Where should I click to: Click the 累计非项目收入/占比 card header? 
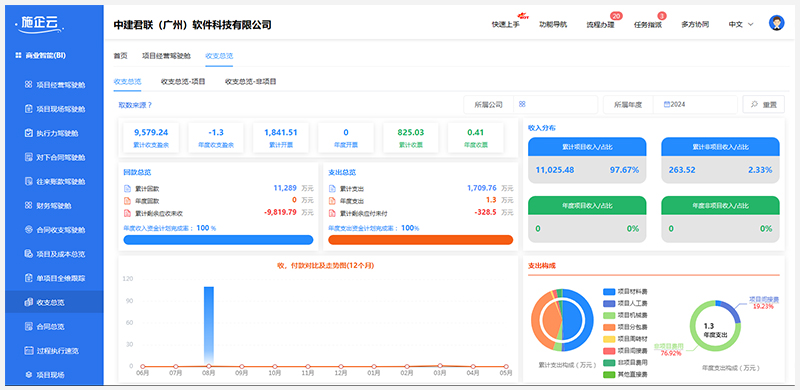[x=720, y=147]
